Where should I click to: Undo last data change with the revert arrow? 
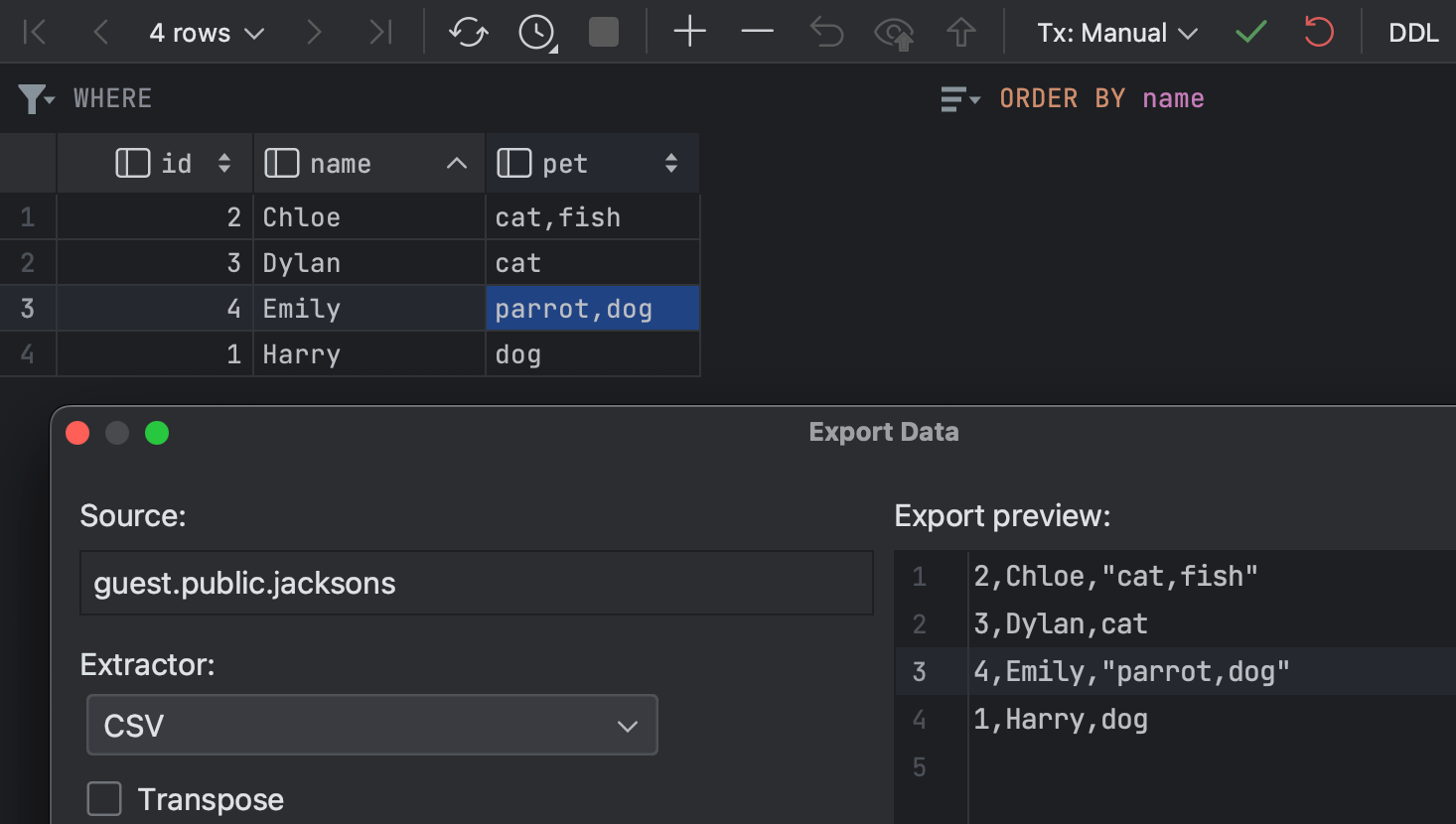pyautogui.click(x=826, y=32)
